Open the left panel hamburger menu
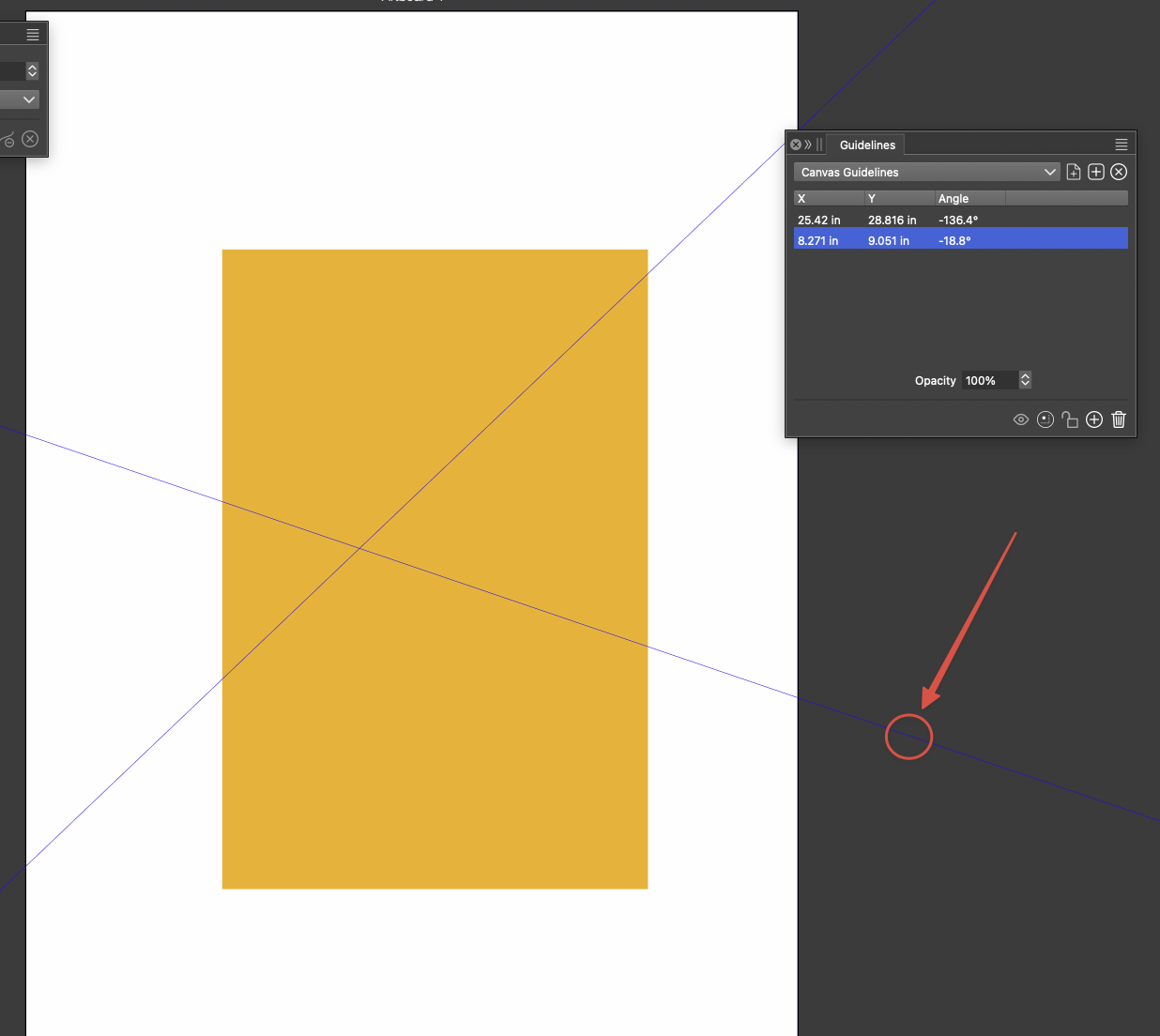 (33, 35)
